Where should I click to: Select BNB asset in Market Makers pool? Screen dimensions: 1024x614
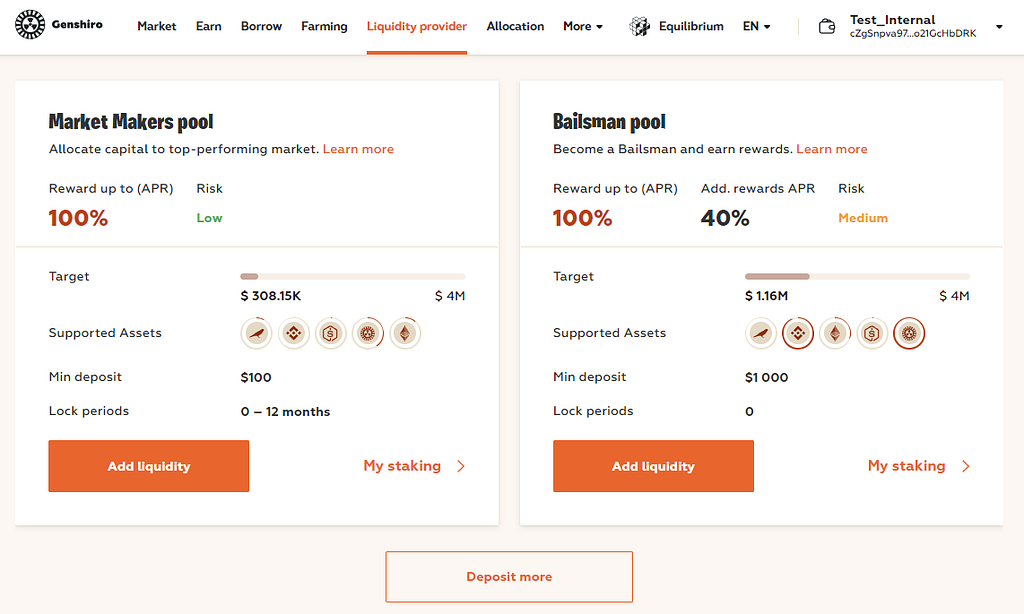(294, 333)
